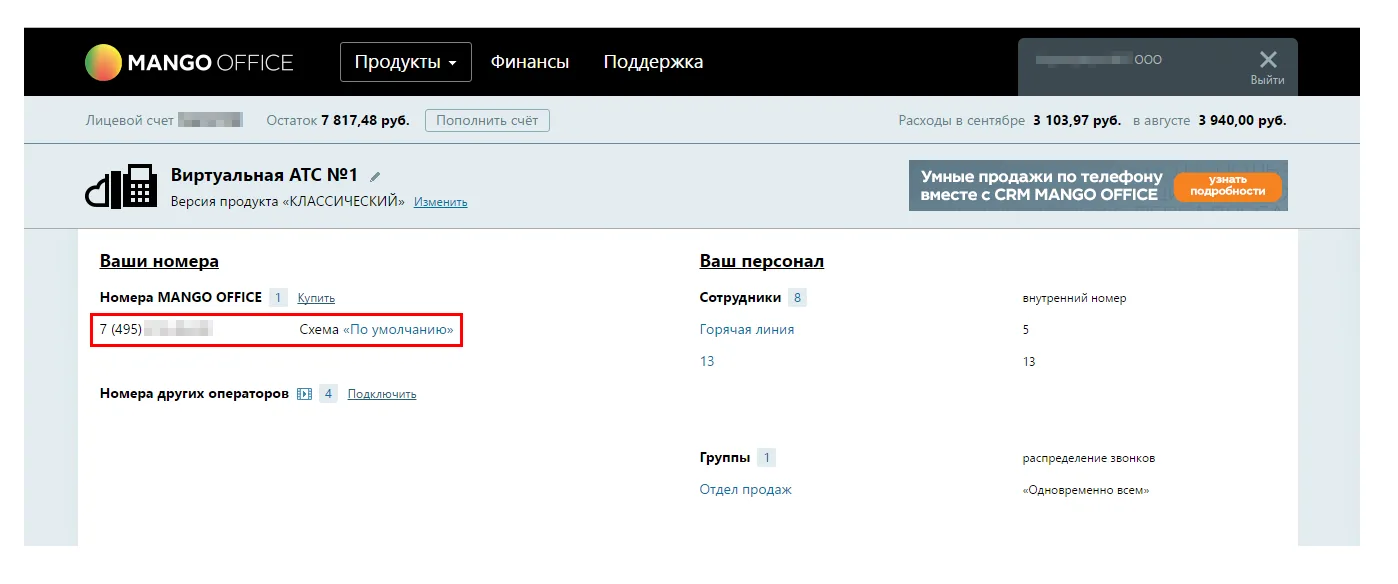
Task: Open the Поддержка menu item
Action: (653, 62)
